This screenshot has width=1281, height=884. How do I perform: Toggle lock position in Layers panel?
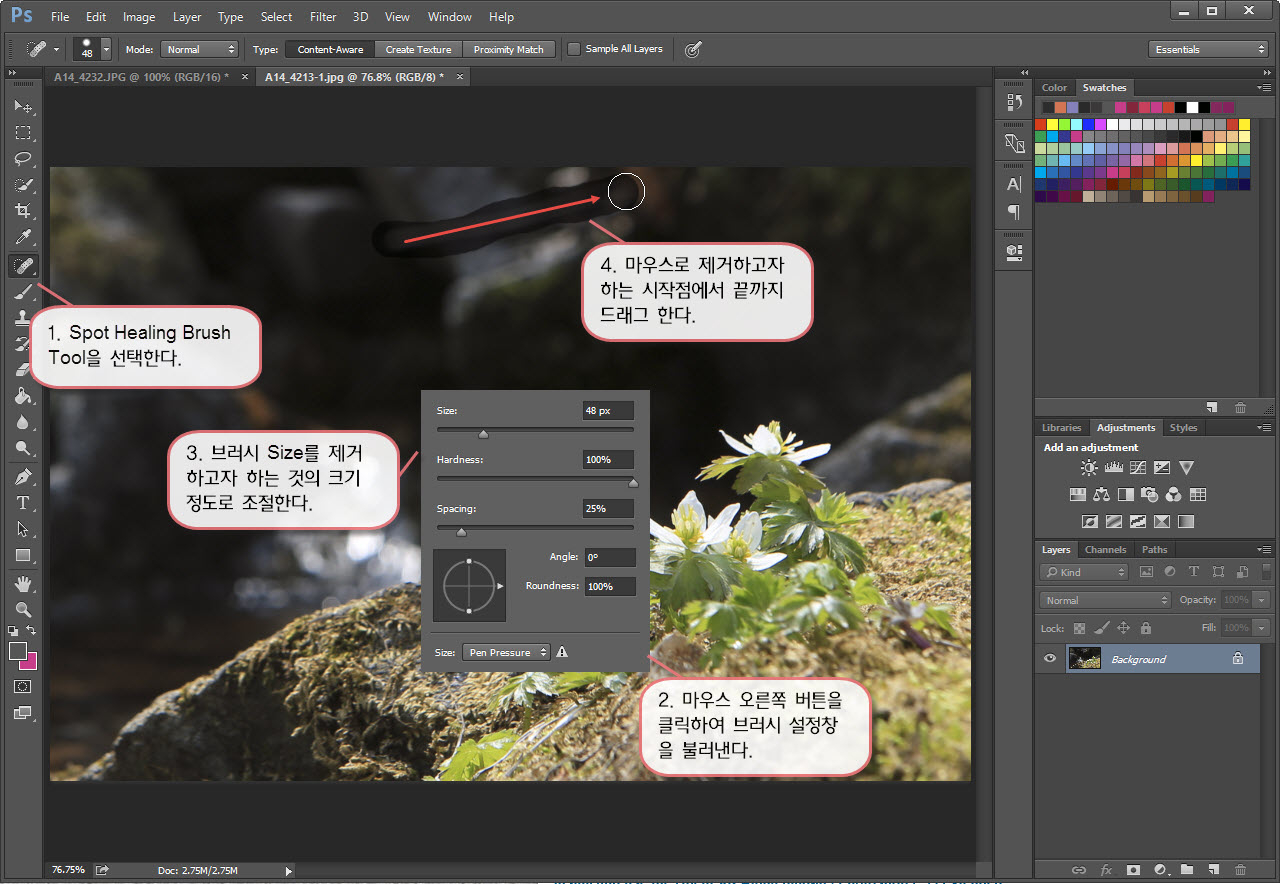point(1123,628)
